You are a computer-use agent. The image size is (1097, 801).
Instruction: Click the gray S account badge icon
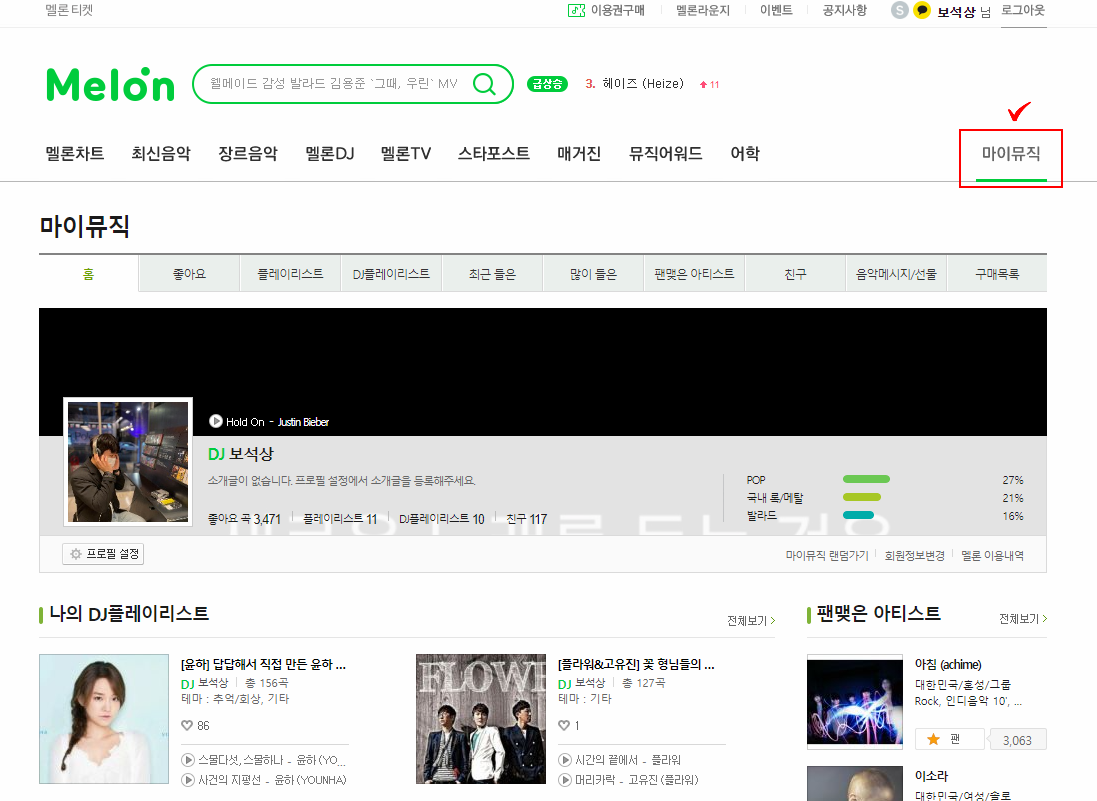click(900, 10)
